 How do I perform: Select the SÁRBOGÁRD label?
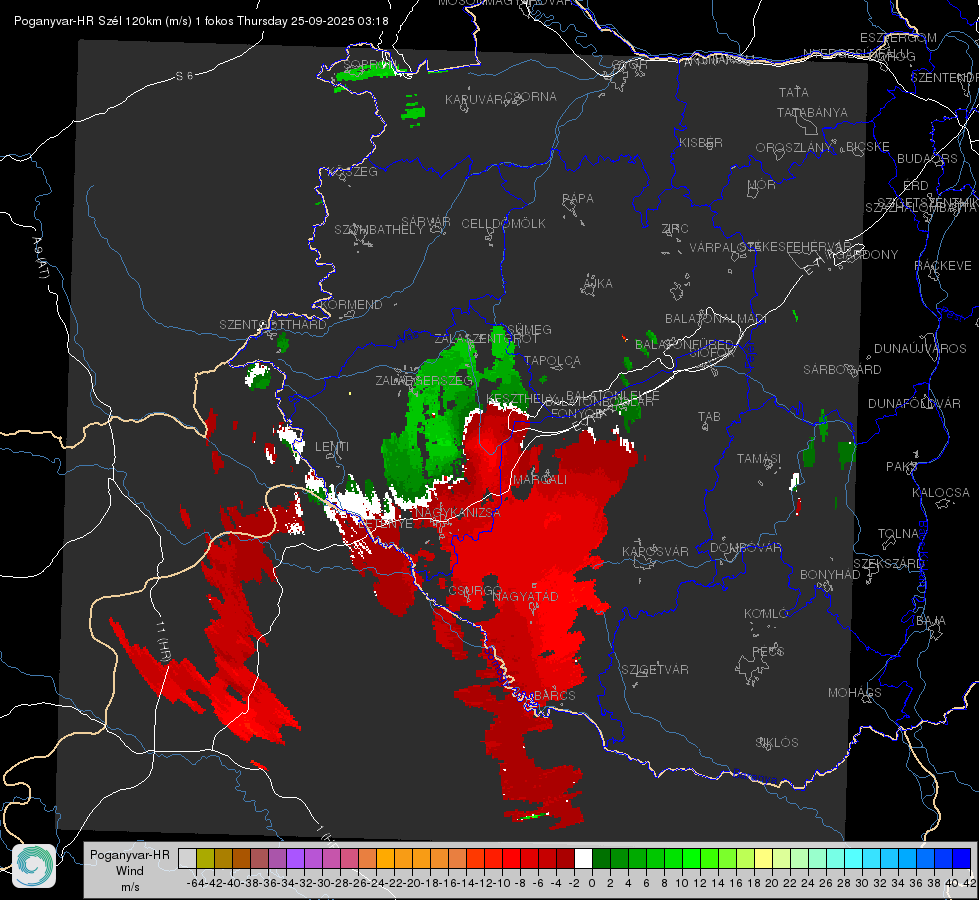[x=842, y=370]
